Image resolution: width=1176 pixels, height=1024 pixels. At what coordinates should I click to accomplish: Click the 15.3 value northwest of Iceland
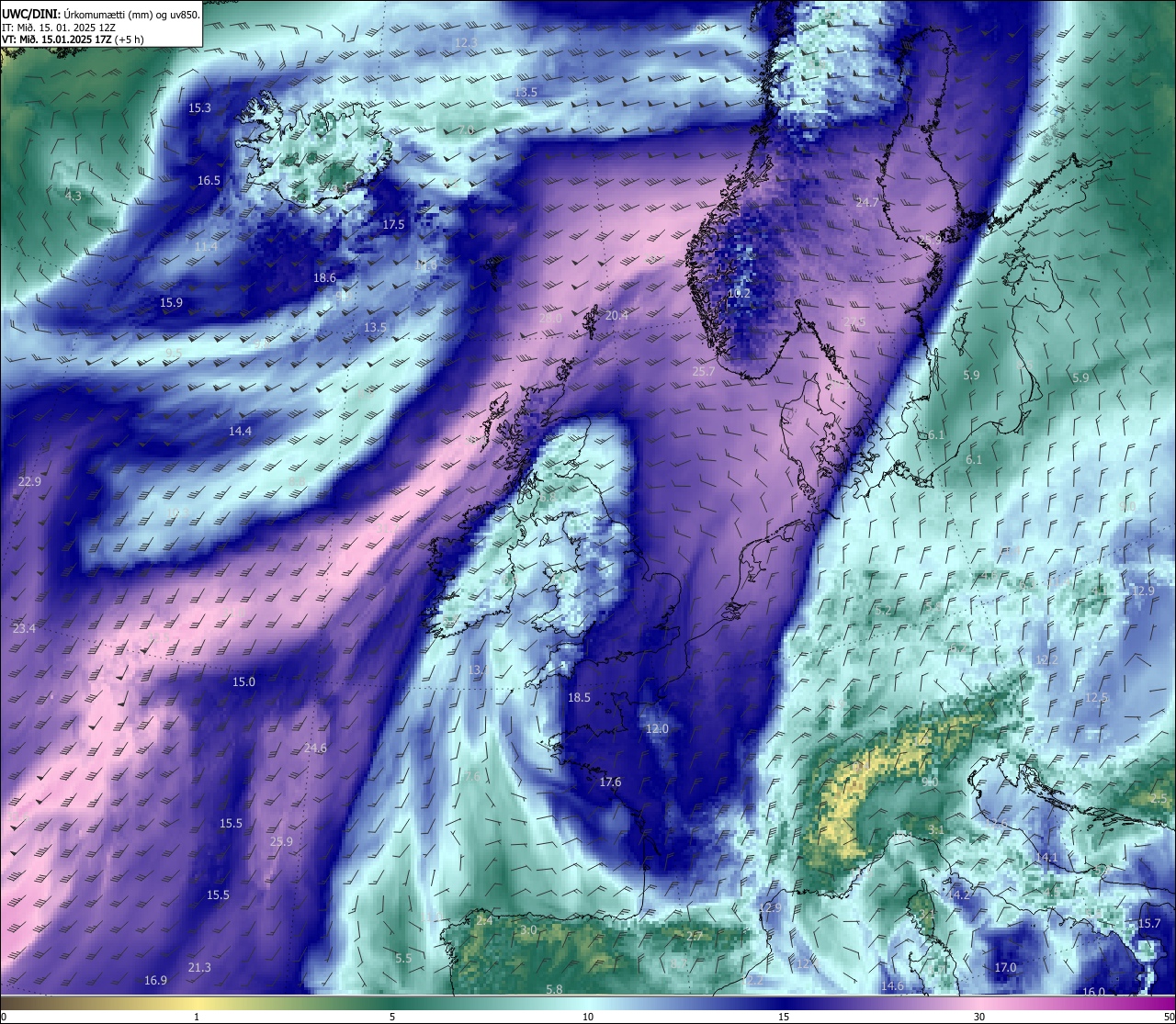coord(199,108)
